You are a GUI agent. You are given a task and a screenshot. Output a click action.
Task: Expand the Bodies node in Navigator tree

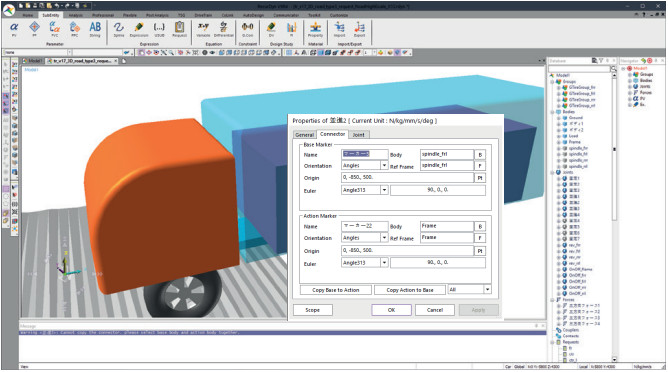pyautogui.click(x=630, y=80)
